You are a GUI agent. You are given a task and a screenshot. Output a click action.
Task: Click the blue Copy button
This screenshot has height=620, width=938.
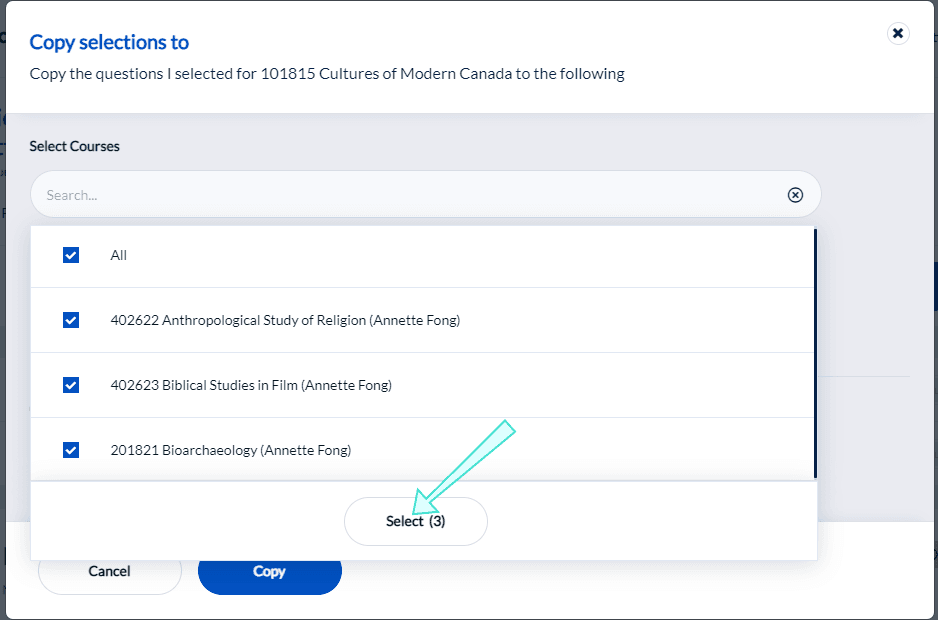click(x=269, y=572)
